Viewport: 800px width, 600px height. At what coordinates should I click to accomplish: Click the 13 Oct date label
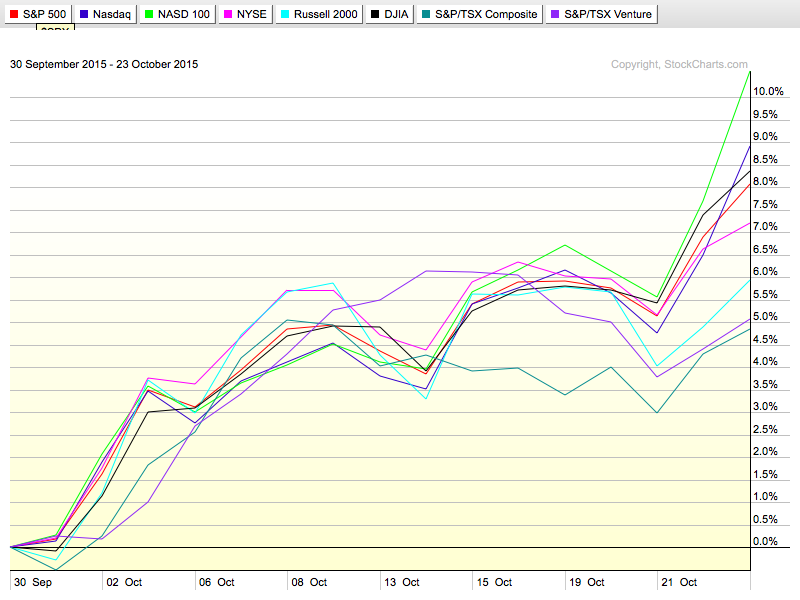click(x=402, y=582)
